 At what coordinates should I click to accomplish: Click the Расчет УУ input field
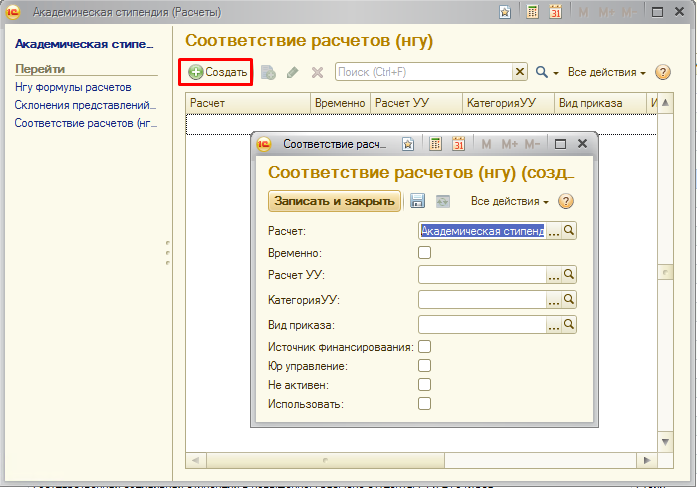pyautogui.click(x=482, y=275)
